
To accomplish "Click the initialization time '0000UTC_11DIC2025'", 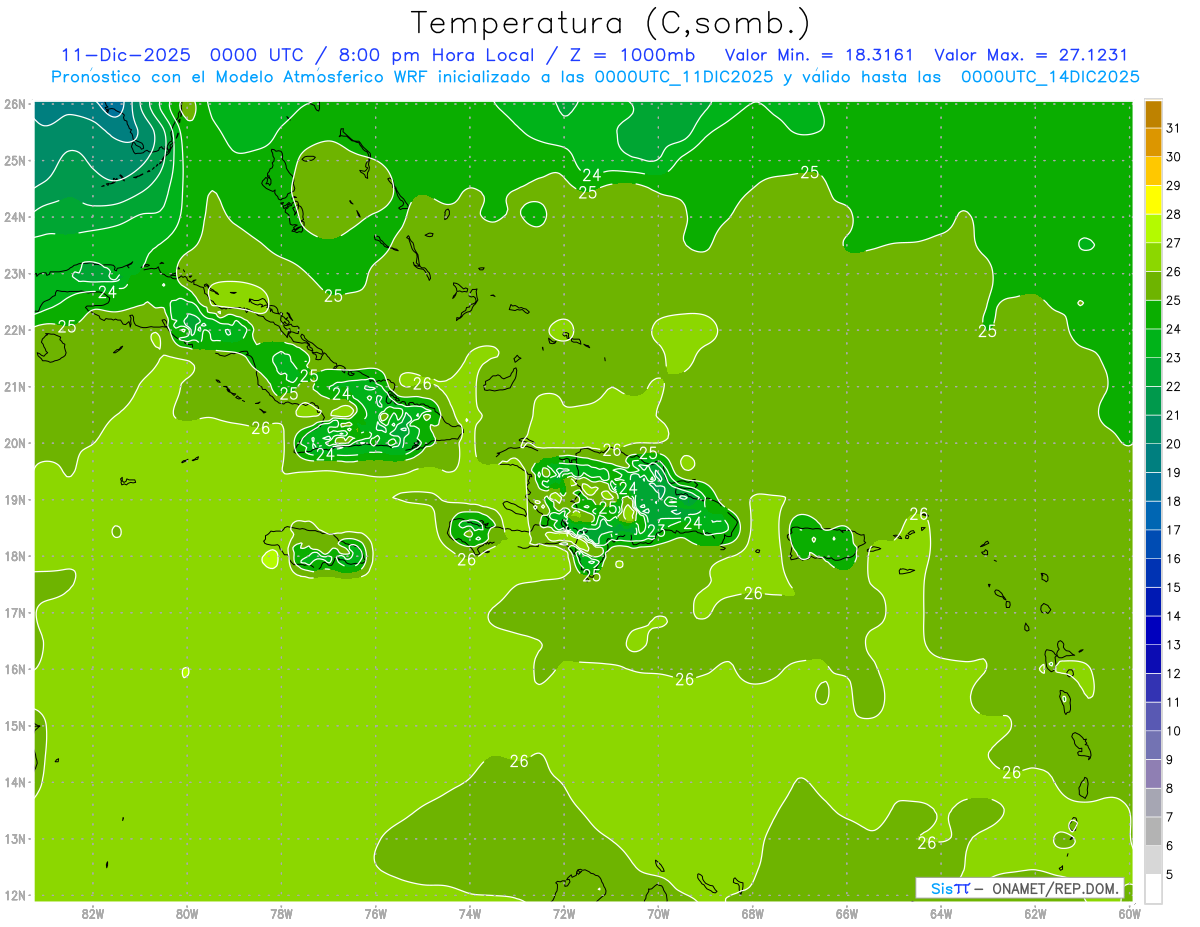I will pyautogui.click(x=684, y=77).
